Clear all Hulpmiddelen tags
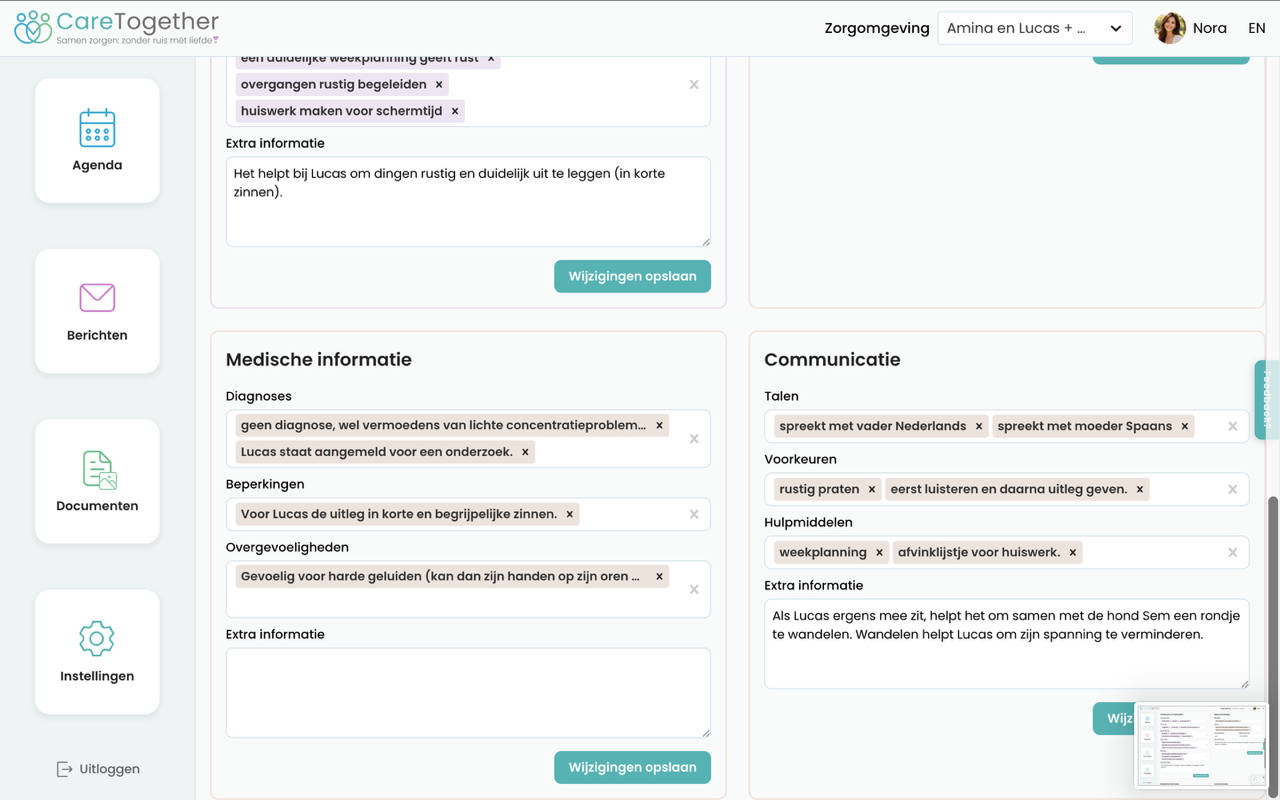The height and width of the screenshot is (800, 1280). [x=1233, y=552]
